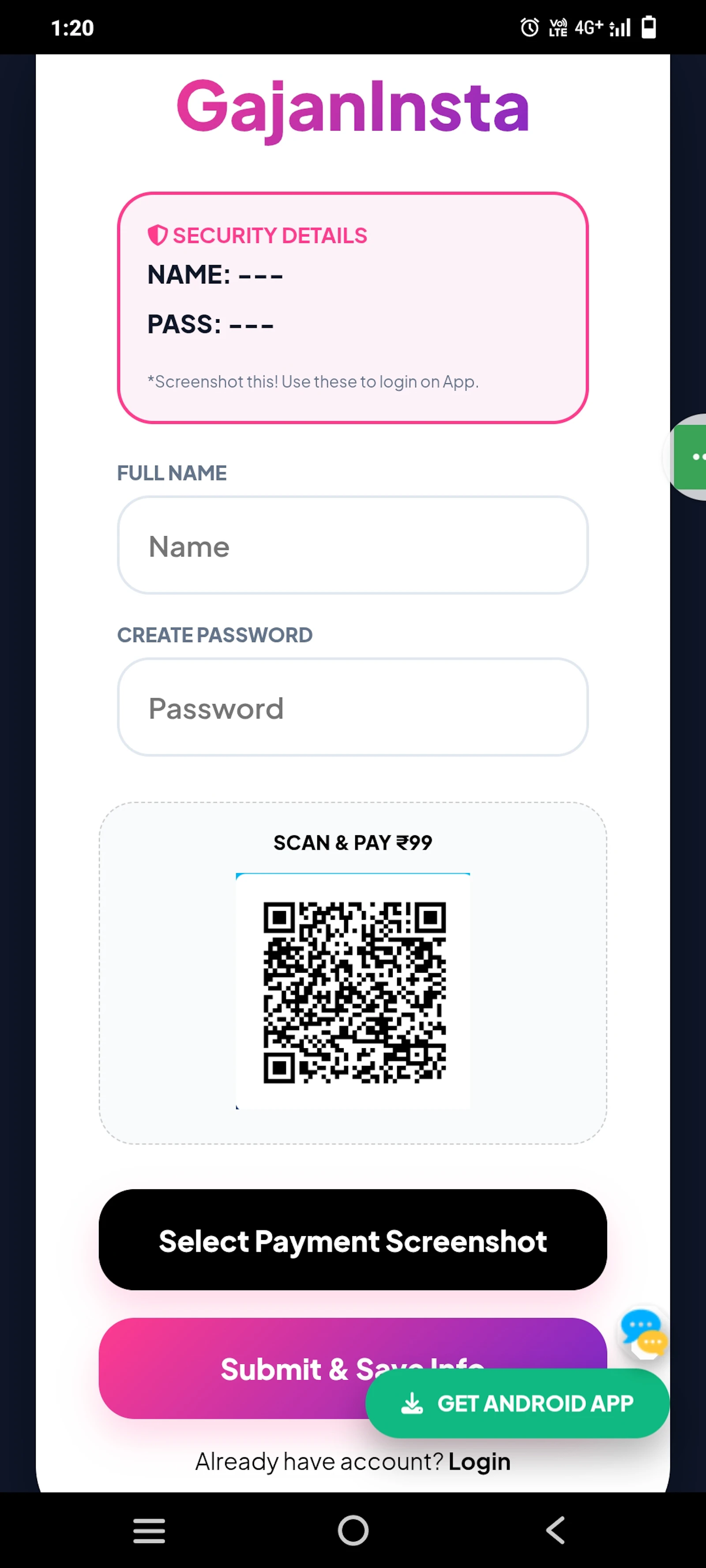Open the Login link
The width and height of the screenshot is (706, 1568).
tap(479, 1461)
